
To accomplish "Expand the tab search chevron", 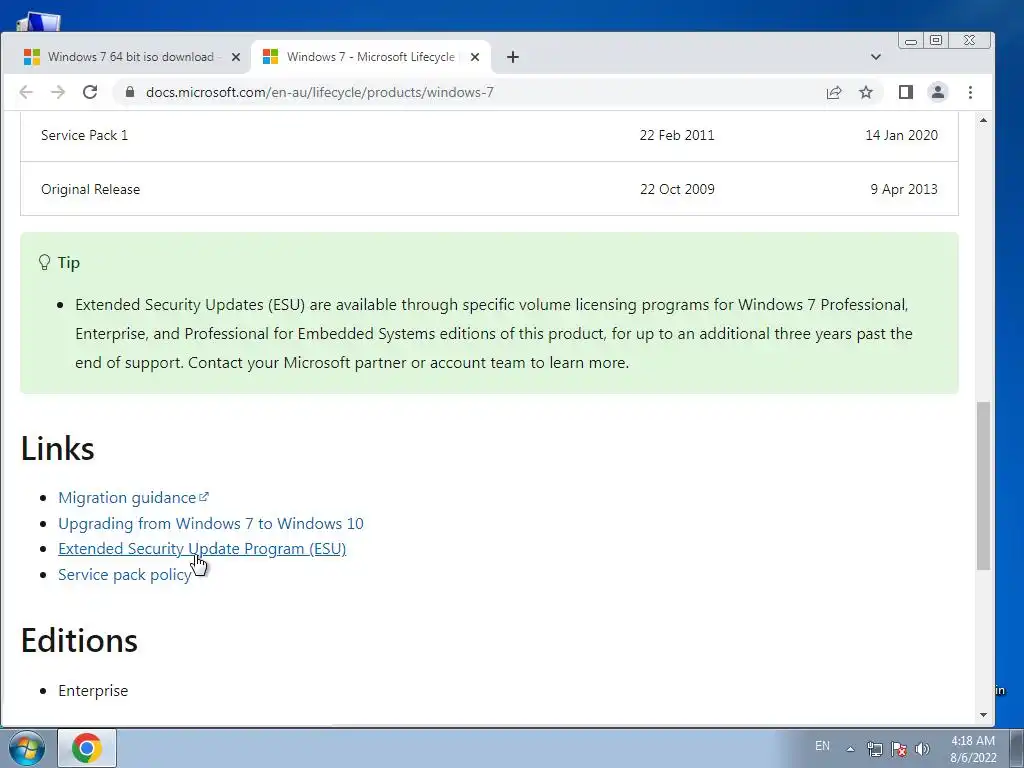I will click(876, 57).
